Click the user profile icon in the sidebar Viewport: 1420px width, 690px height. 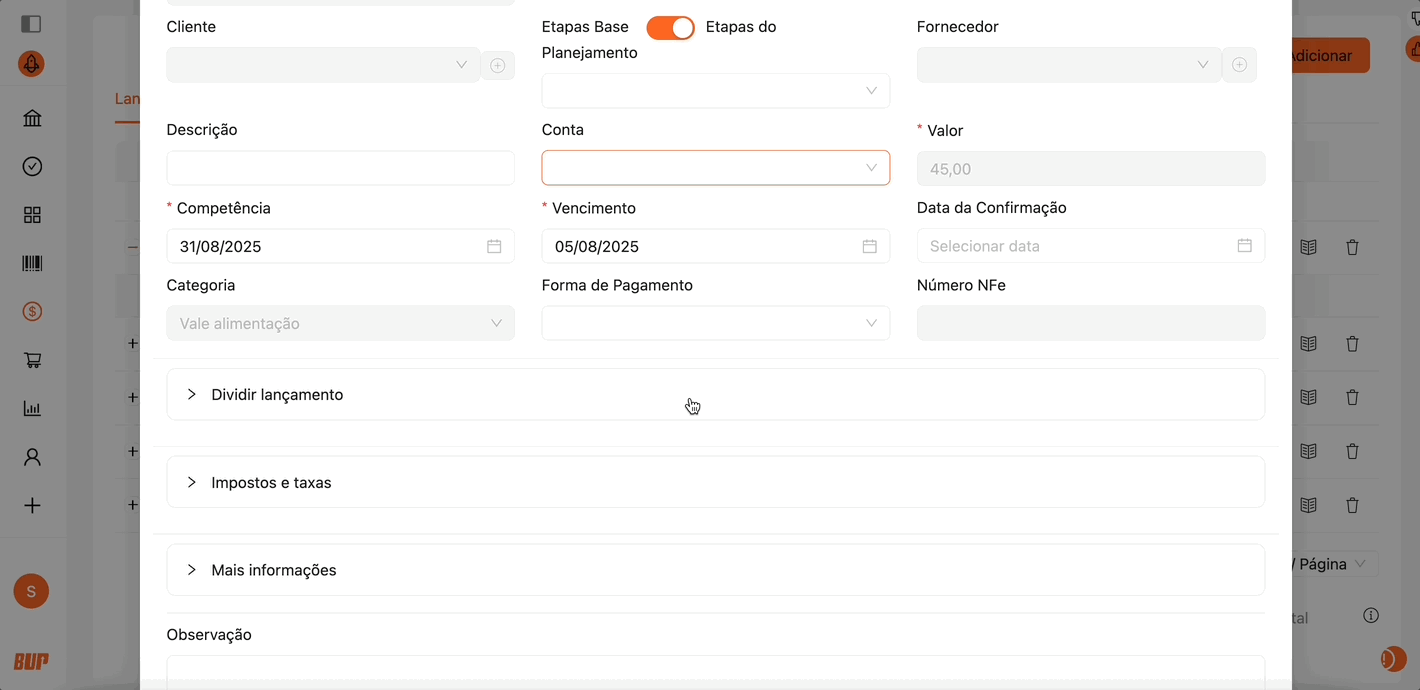[x=32, y=457]
